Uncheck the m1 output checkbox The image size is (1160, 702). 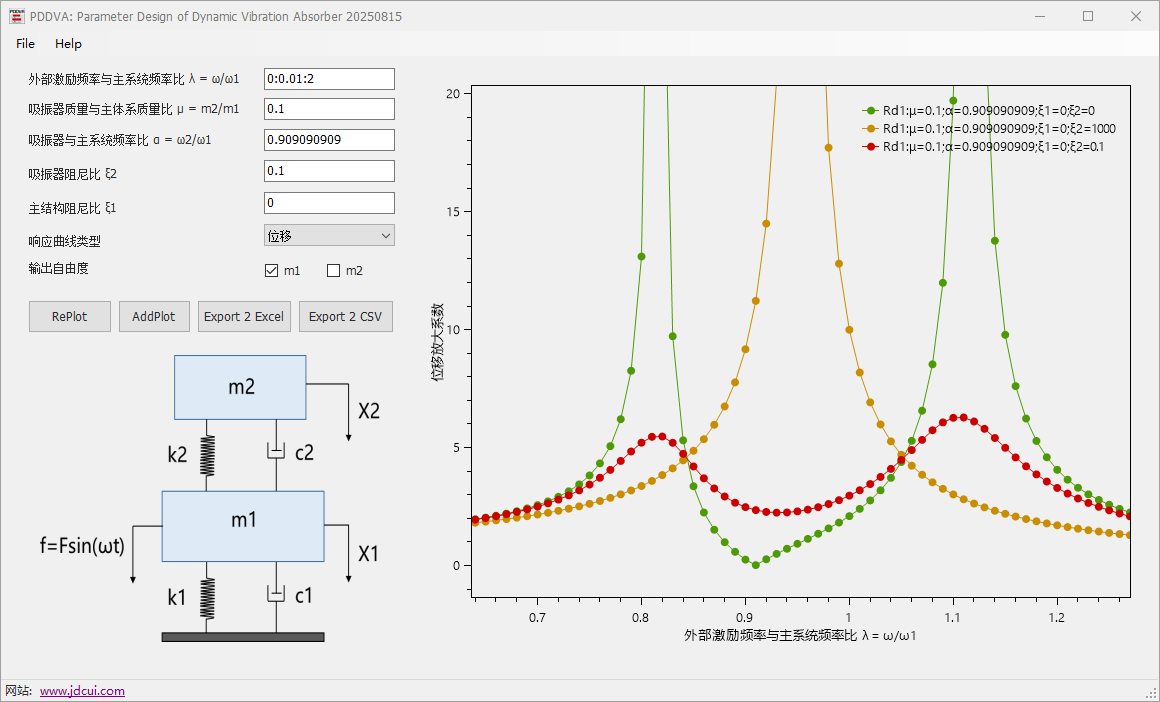point(271,270)
